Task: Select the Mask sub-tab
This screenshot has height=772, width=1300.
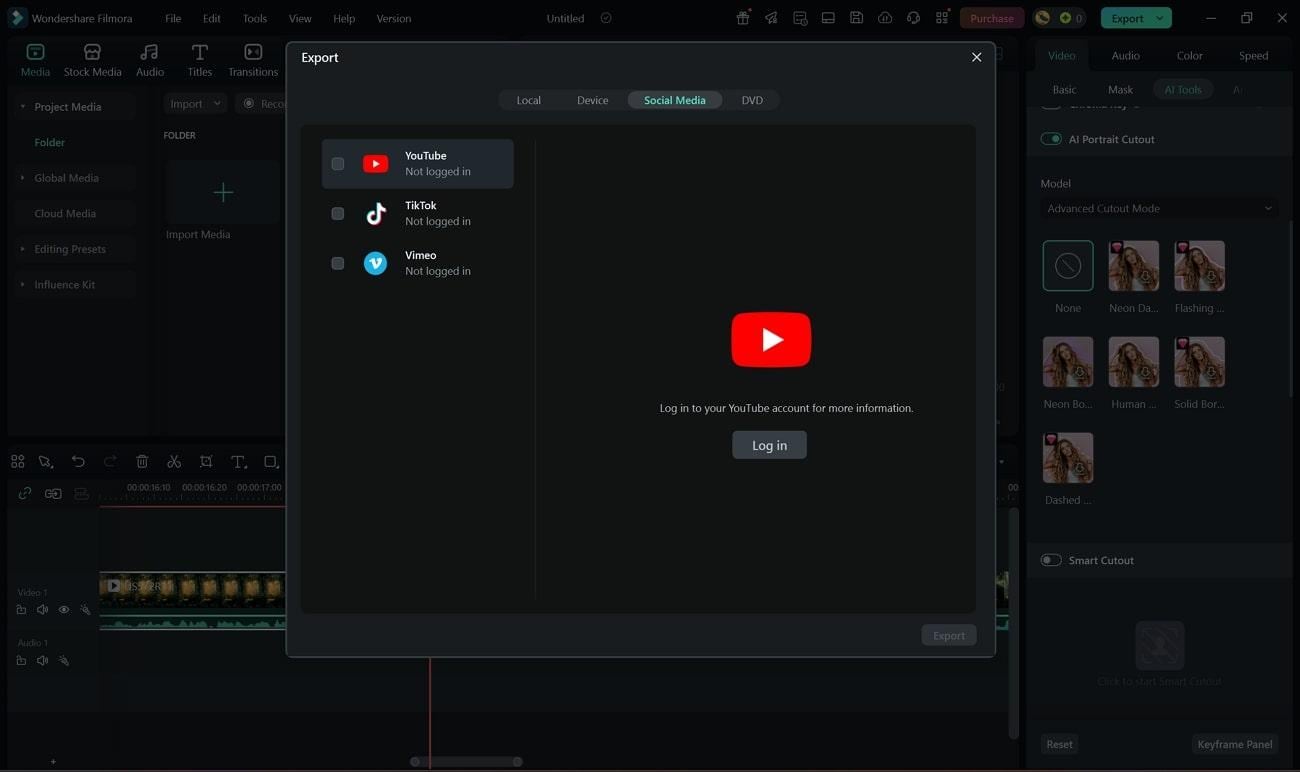Action: pyautogui.click(x=1120, y=90)
